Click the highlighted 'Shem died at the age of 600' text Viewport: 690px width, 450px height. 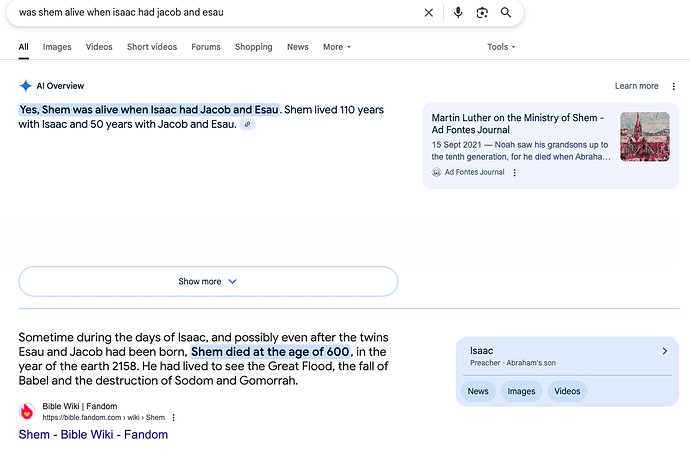[271, 352]
